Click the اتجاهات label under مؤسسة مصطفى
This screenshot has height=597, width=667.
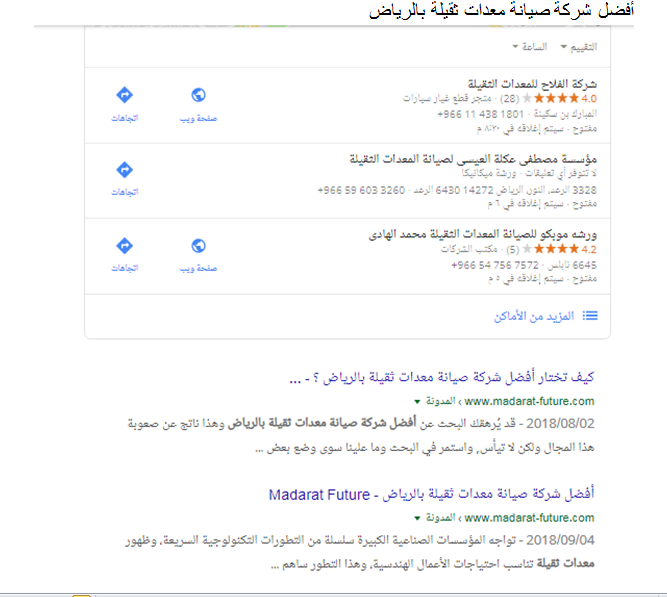click(x=125, y=192)
